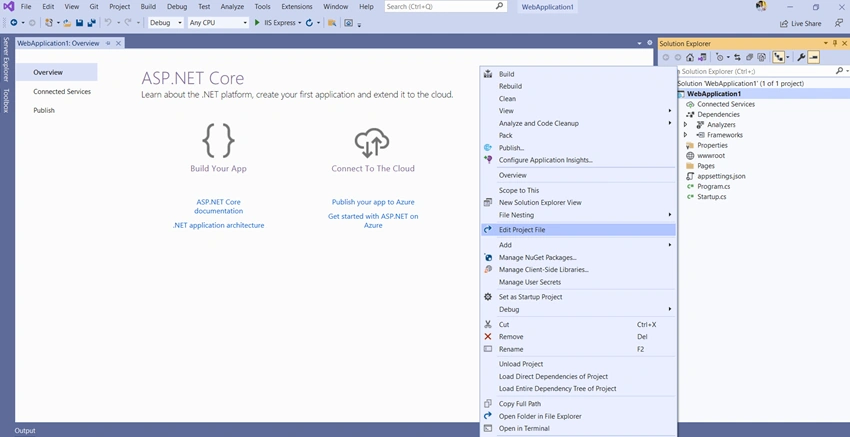Start IIS Express with the green play button
This screenshot has height=437, width=850.
(257, 23)
